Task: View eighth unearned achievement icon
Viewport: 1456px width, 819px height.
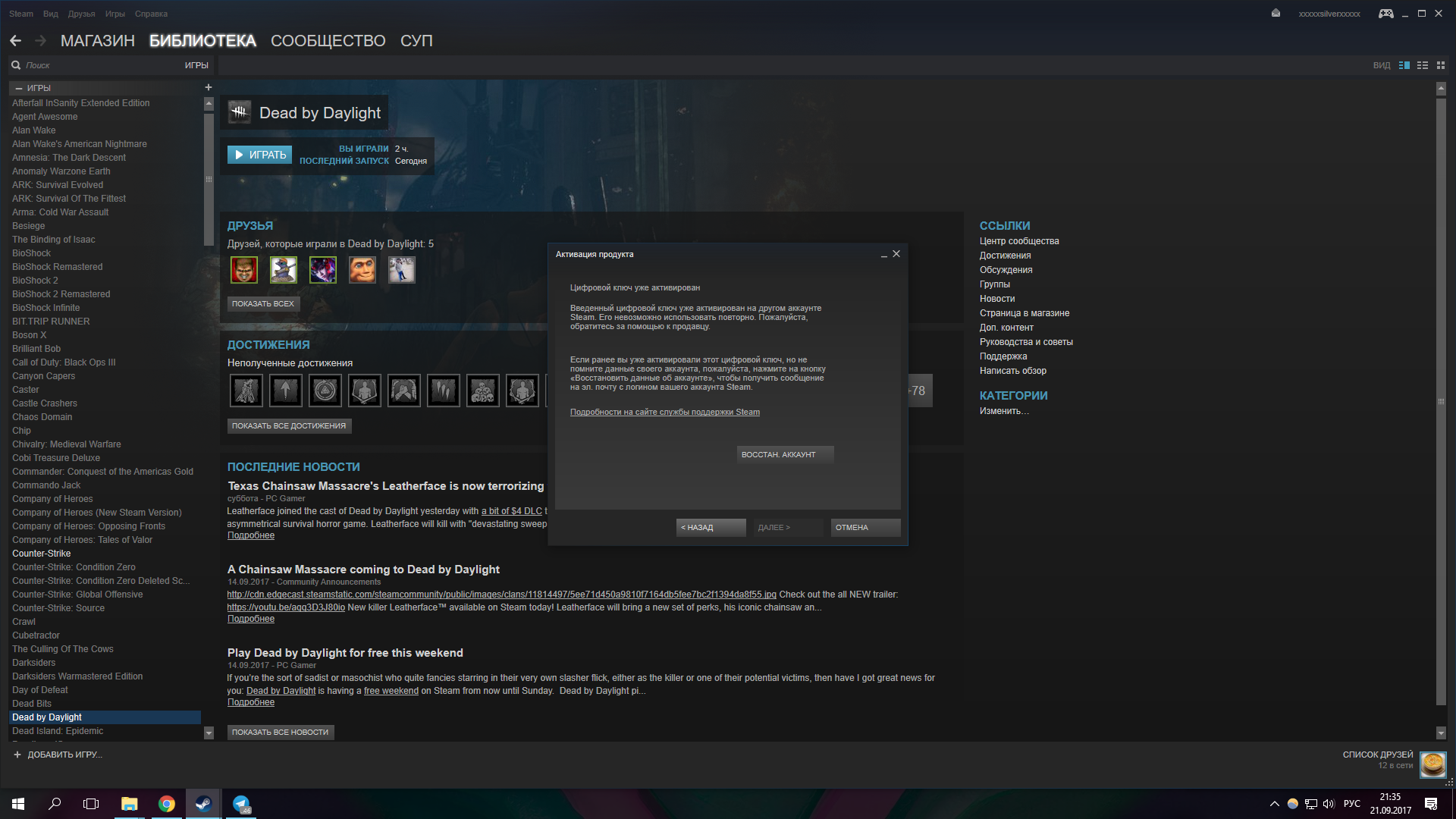Action: [522, 391]
